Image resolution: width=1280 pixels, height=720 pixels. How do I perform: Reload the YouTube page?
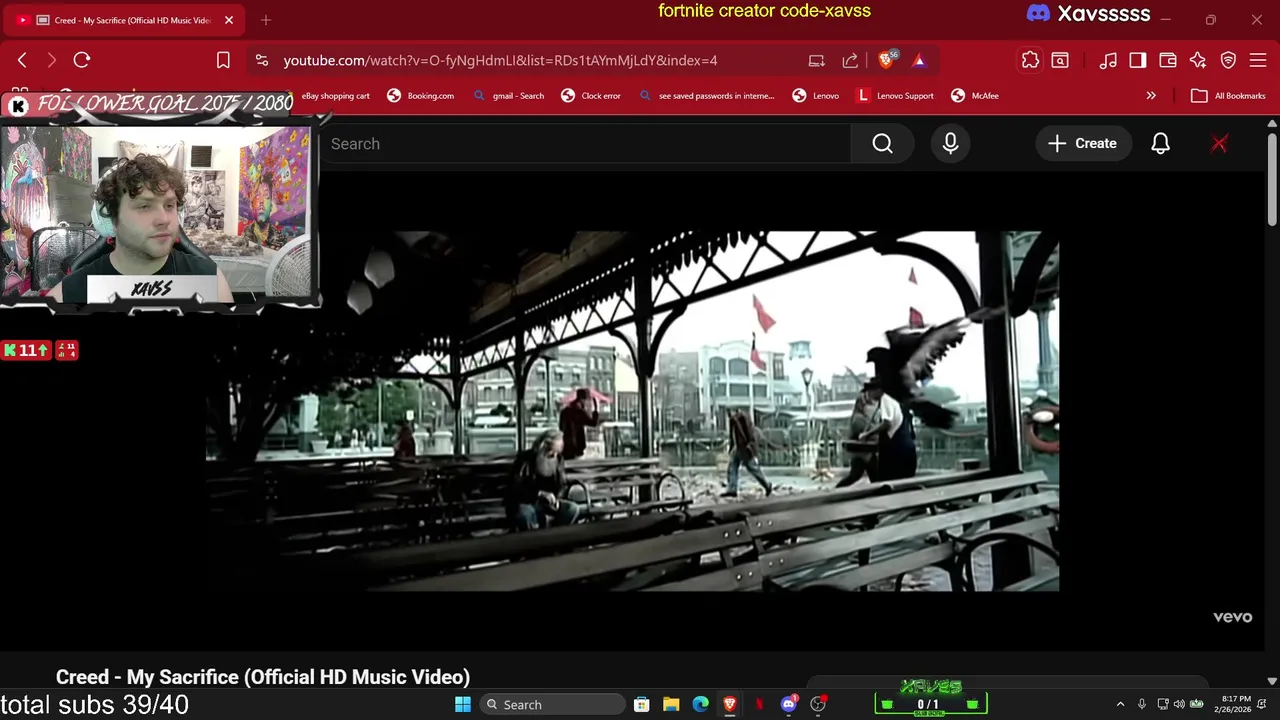(x=82, y=60)
